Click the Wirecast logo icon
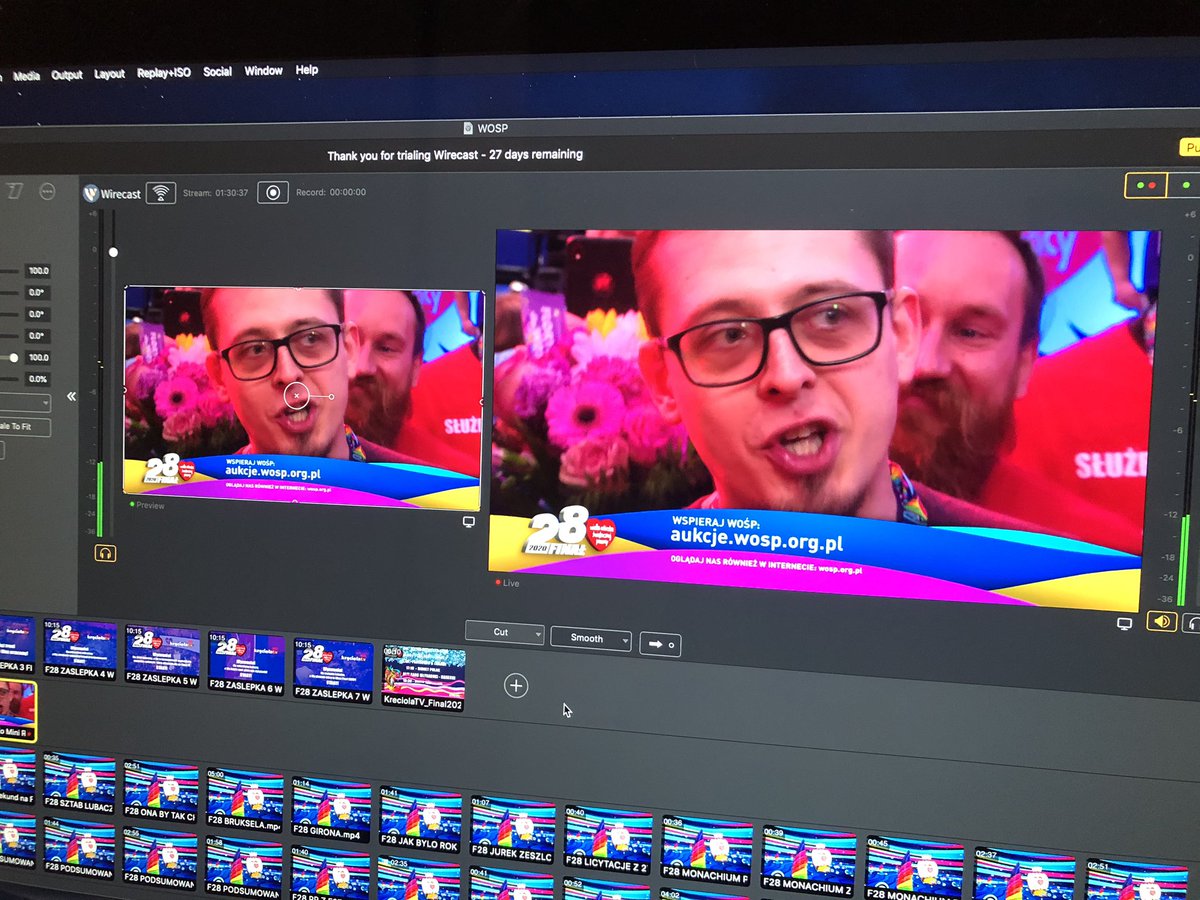This screenshot has height=900, width=1200. [x=90, y=193]
